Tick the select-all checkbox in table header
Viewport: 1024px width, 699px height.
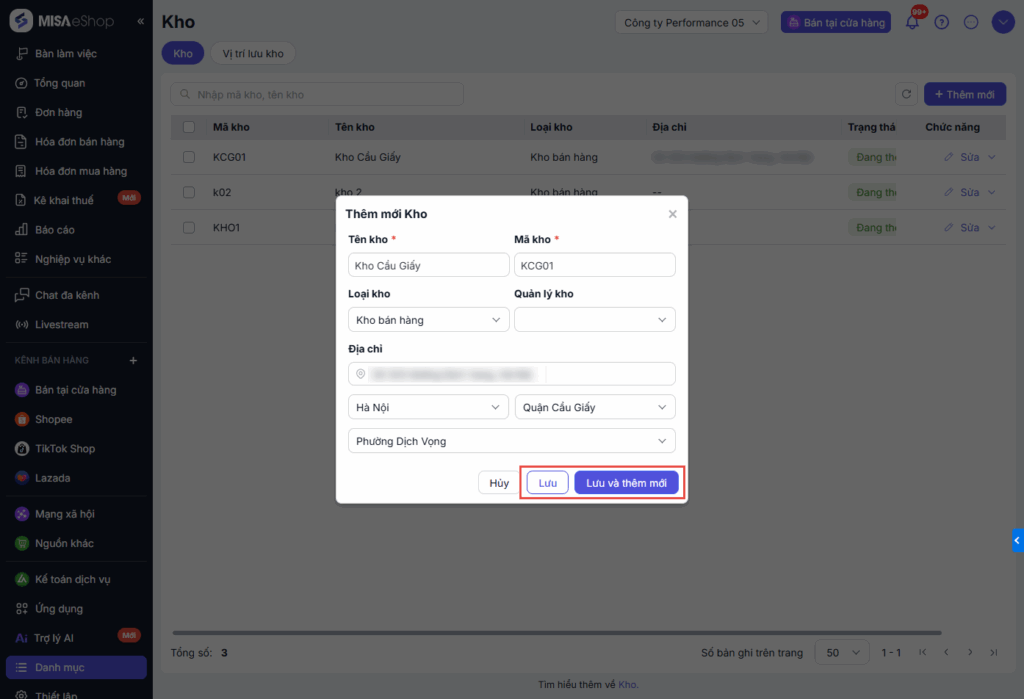point(189,127)
